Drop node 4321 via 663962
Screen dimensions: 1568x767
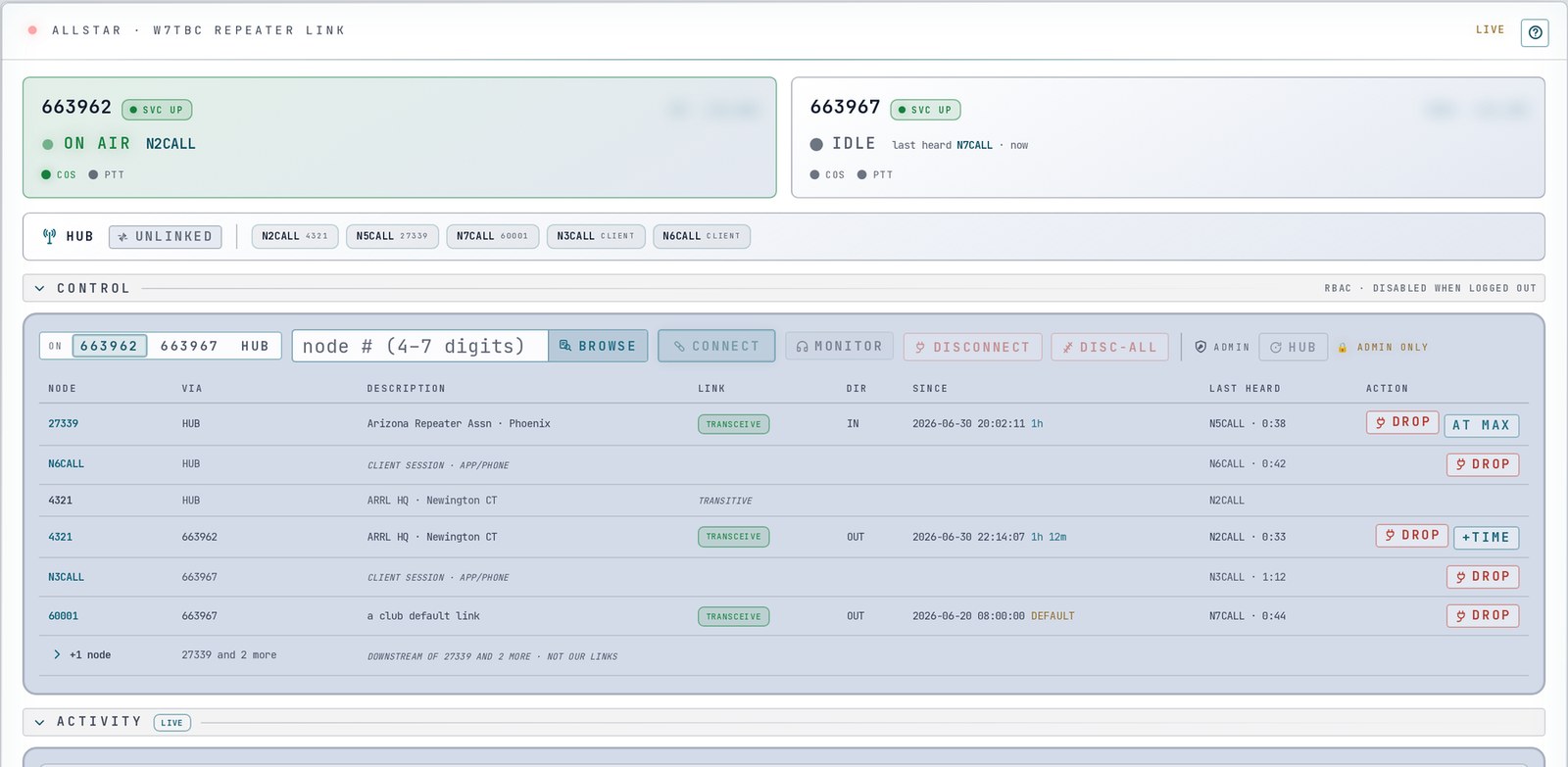1412,535
